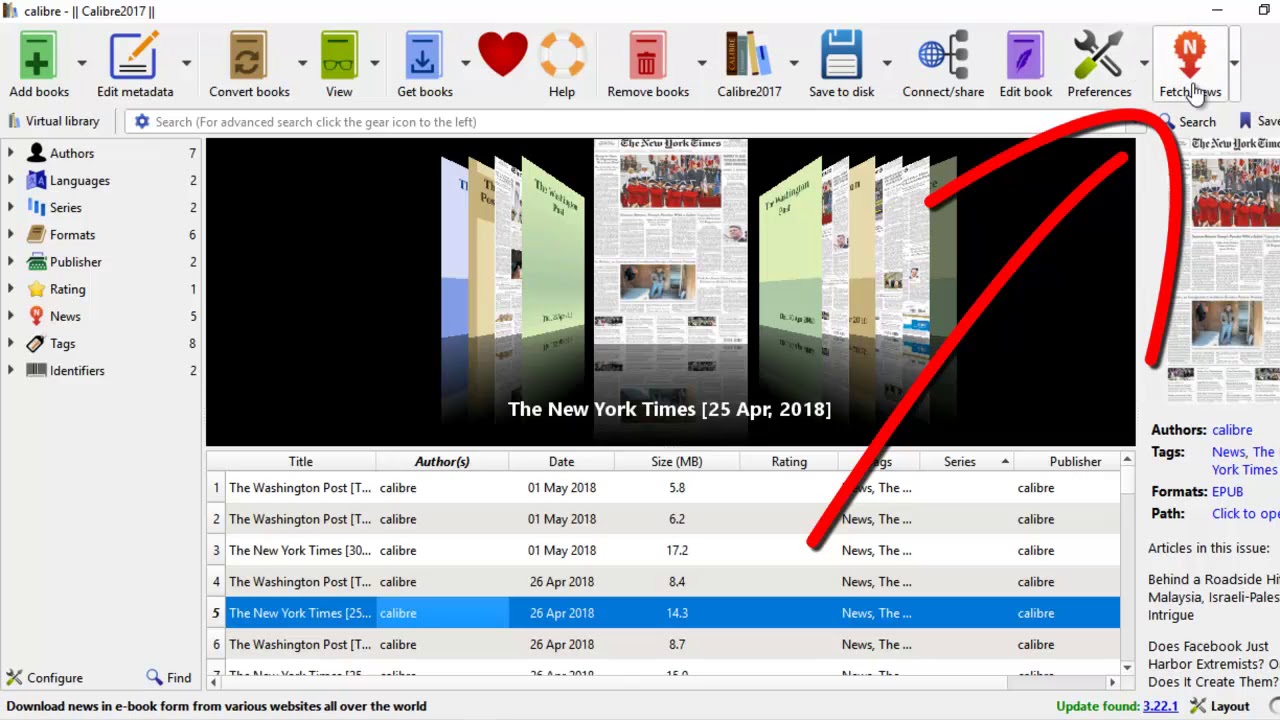The width and height of the screenshot is (1280, 720).
Task: Expand the Publisher category in tag browser
Action: click(x=11, y=261)
